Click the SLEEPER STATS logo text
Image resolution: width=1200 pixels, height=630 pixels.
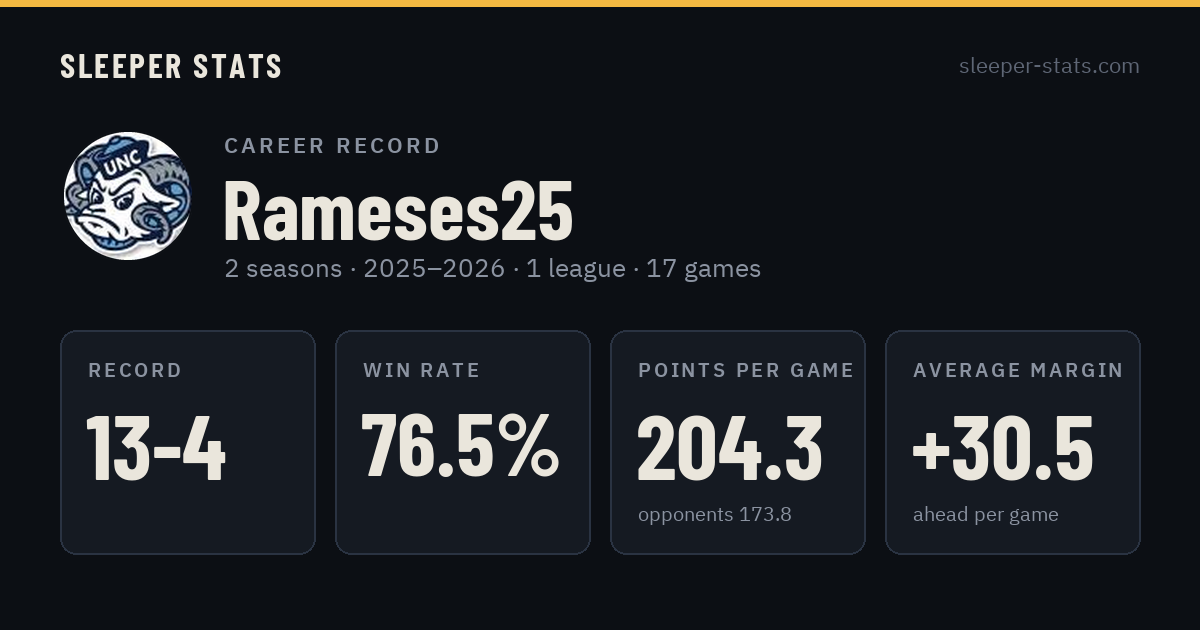pyautogui.click(x=171, y=67)
